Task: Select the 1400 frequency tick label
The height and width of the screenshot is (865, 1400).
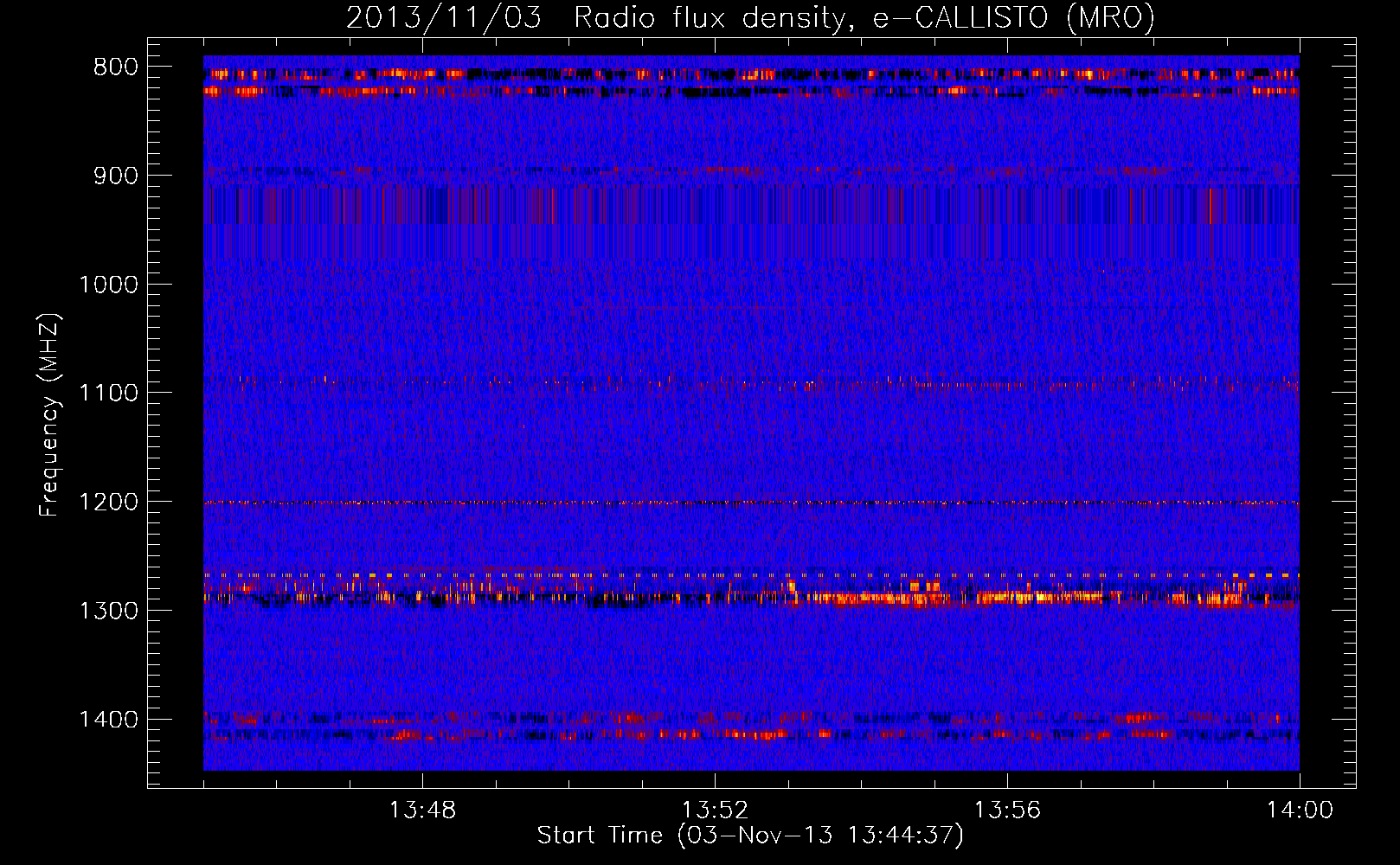Action: [x=108, y=720]
